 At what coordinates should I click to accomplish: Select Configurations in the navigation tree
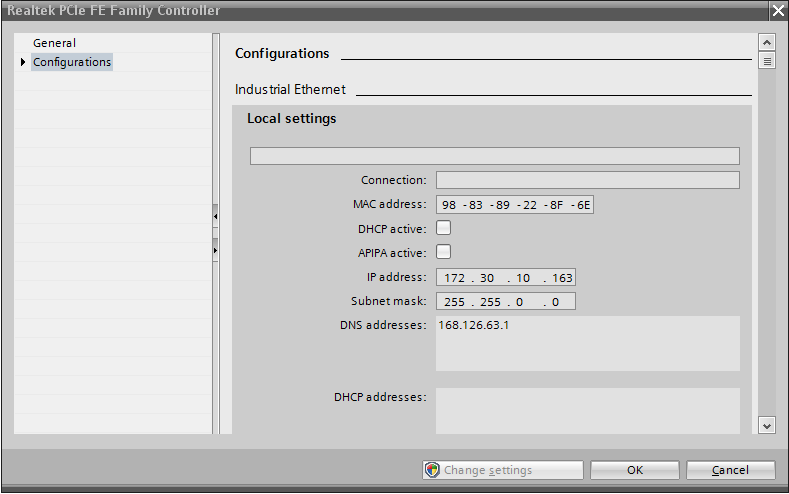coord(72,62)
